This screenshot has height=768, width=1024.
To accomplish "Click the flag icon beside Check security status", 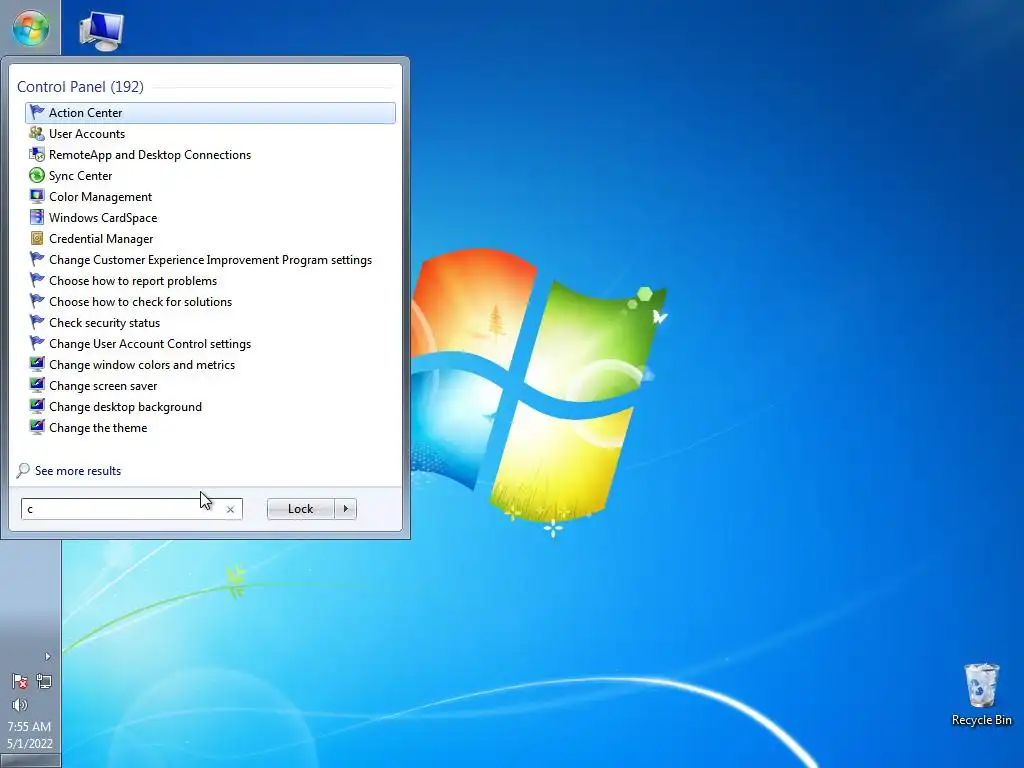I will 37,323.
